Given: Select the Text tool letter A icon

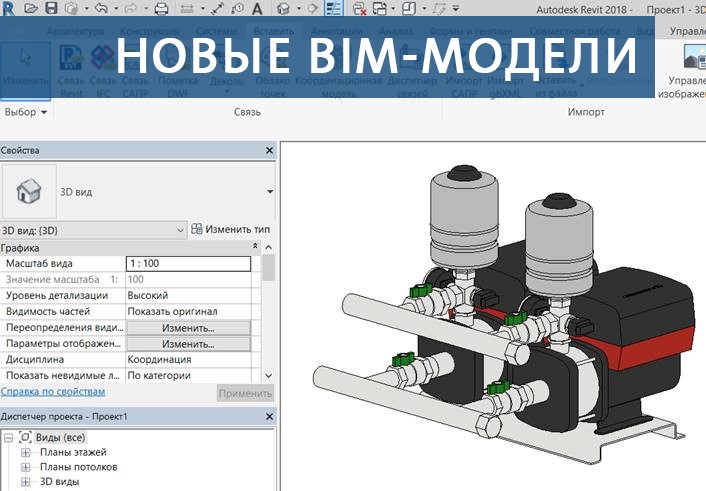Looking at the screenshot, I should point(257,8).
